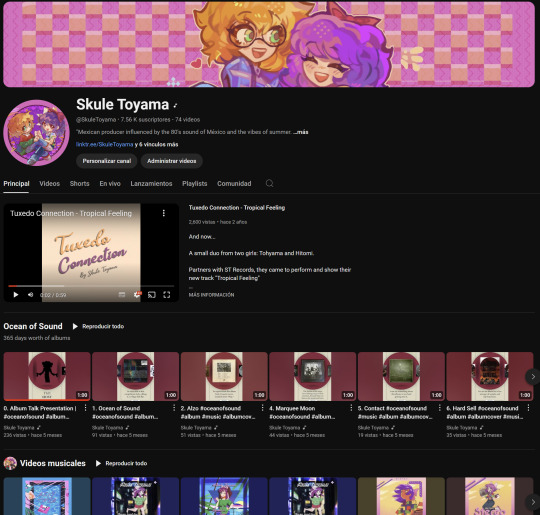Mute the featured video volume
Screen dimensions: 540x515
31,295
